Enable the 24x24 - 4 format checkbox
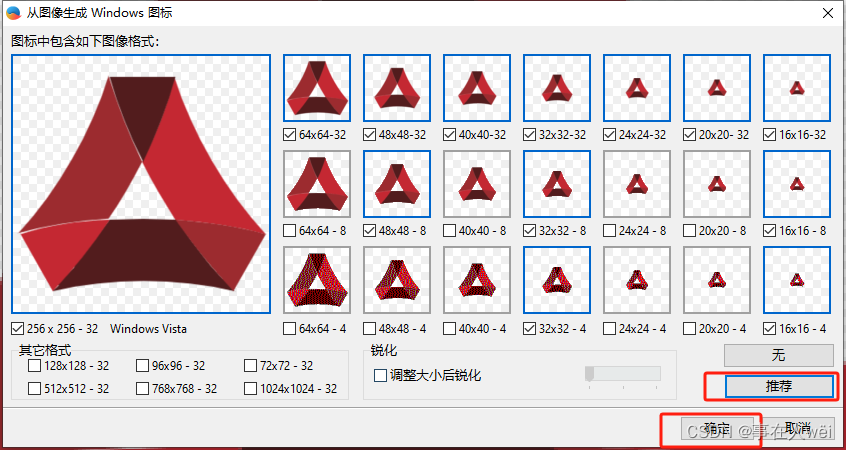The height and width of the screenshot is (450, 846). (x=610, y=328)
